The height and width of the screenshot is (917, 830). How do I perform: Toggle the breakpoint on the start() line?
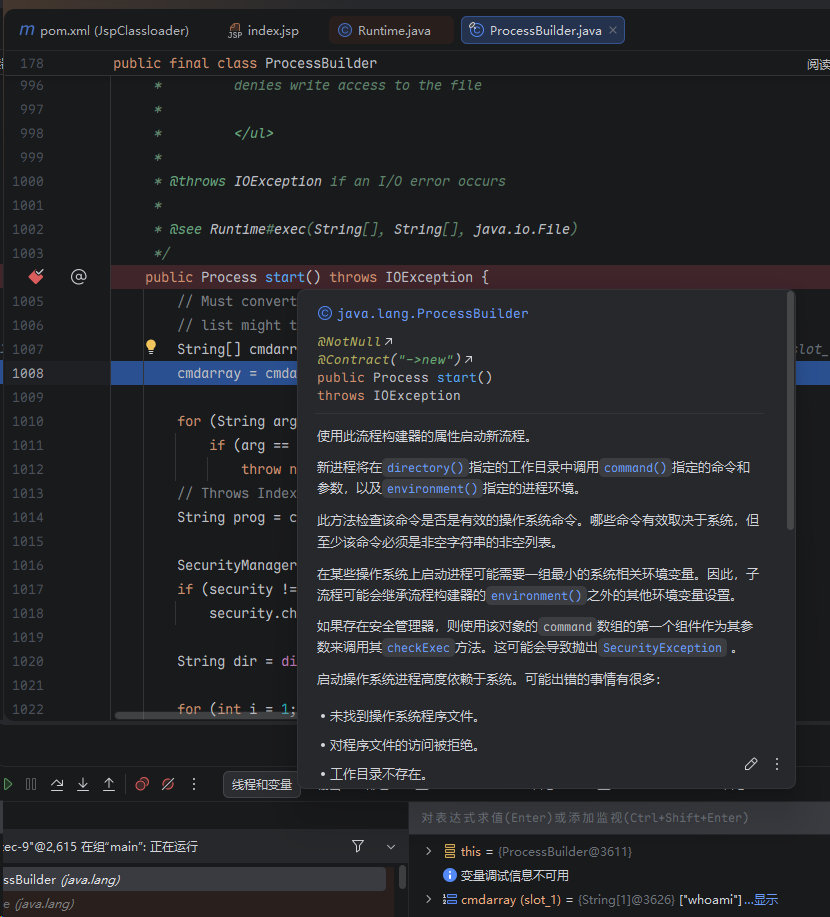[36, 277]
